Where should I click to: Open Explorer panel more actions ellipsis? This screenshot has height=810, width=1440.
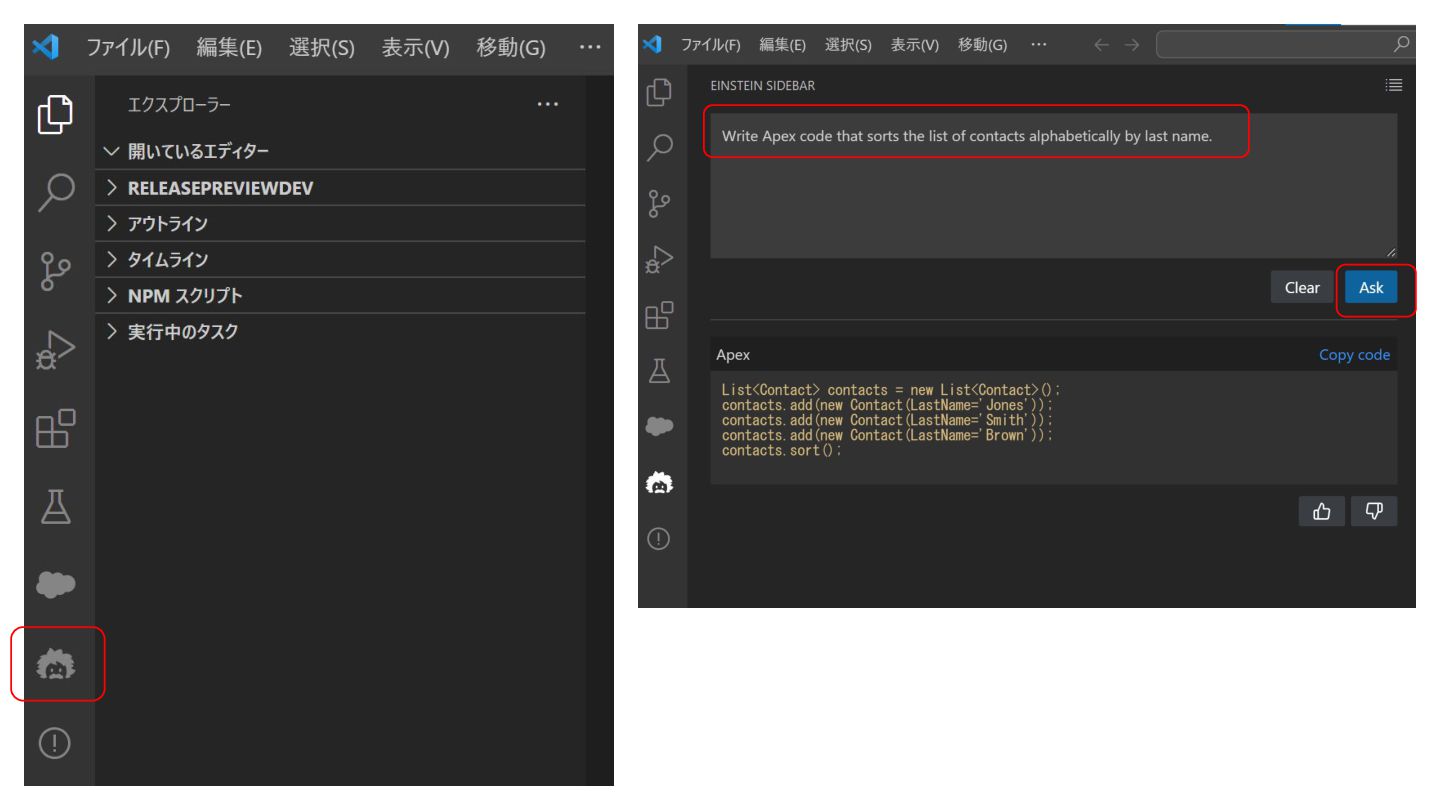(x=548, y=104)
